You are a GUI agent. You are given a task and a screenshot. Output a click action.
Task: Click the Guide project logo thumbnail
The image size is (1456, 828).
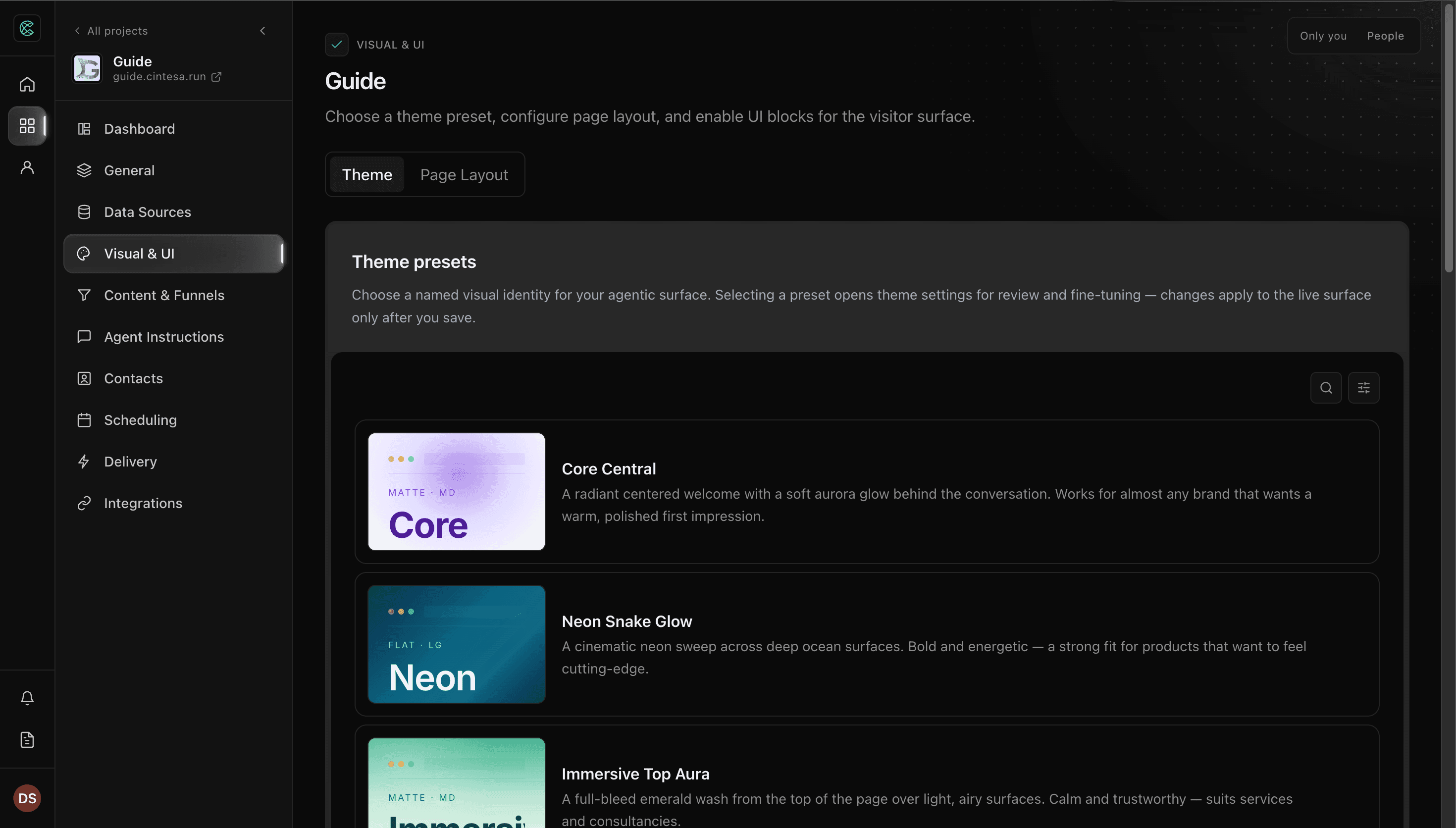pyautogui.click(x=87, y=68)
